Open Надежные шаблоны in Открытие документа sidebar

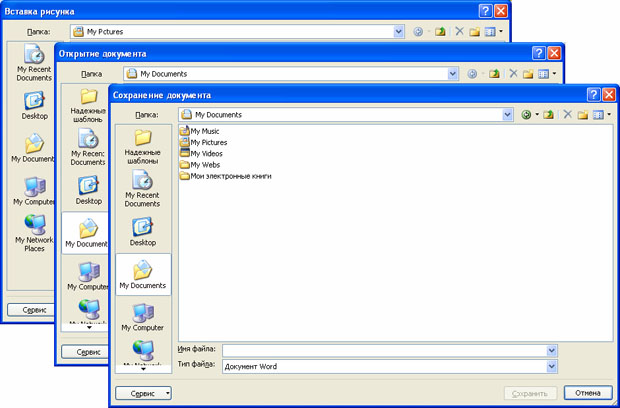pyautogui.click(x=88, y=105)
